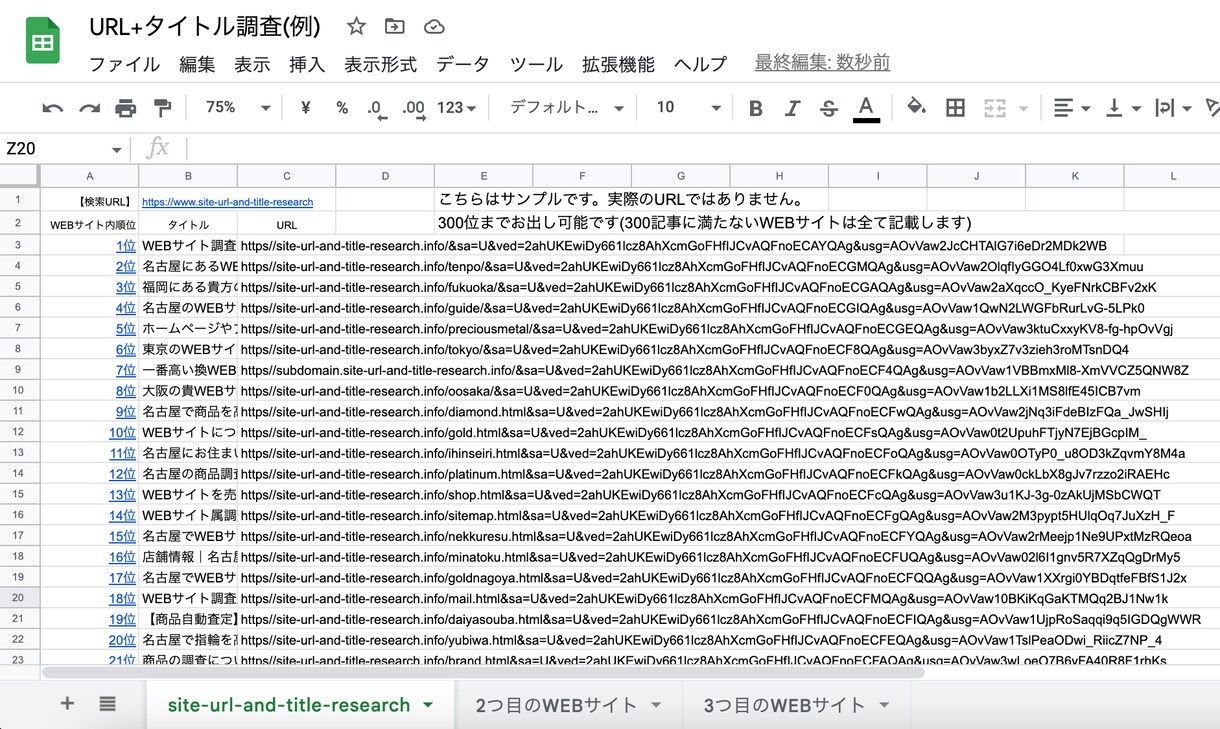Viewport: 1220px width, 729px height.
Task: Open fill color picker
Action: (x=916, y=108)
